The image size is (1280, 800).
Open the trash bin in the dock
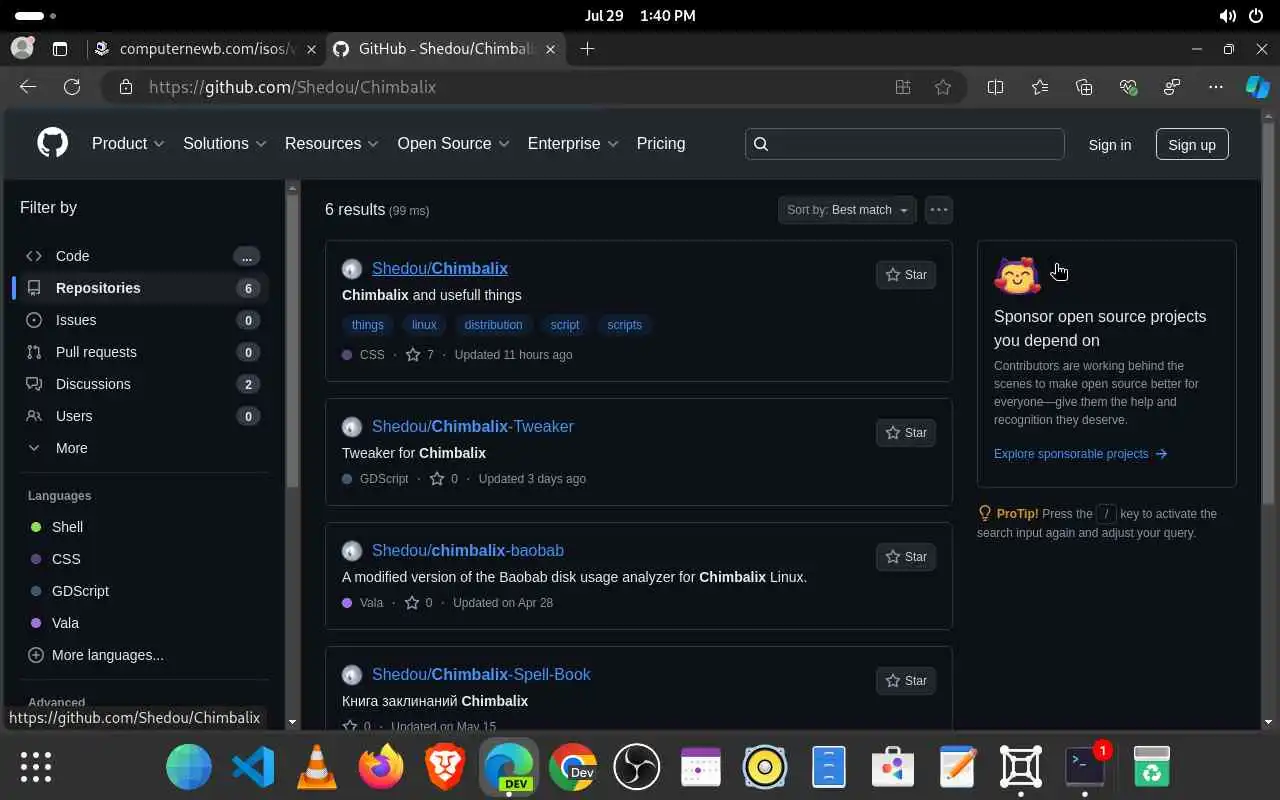tap(1152, 767)
